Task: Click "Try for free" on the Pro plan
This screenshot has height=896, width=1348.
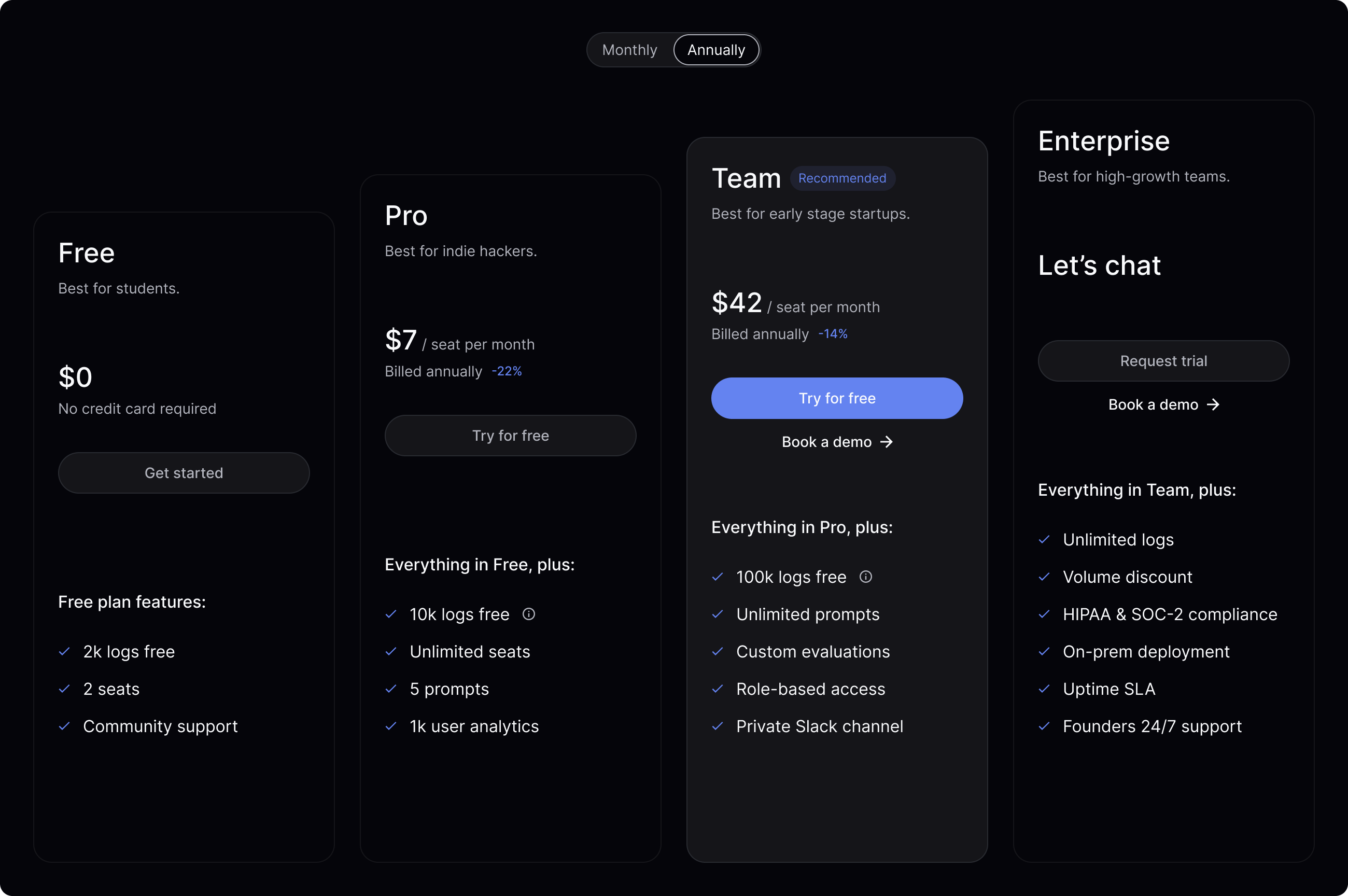Action: [510, 436]
